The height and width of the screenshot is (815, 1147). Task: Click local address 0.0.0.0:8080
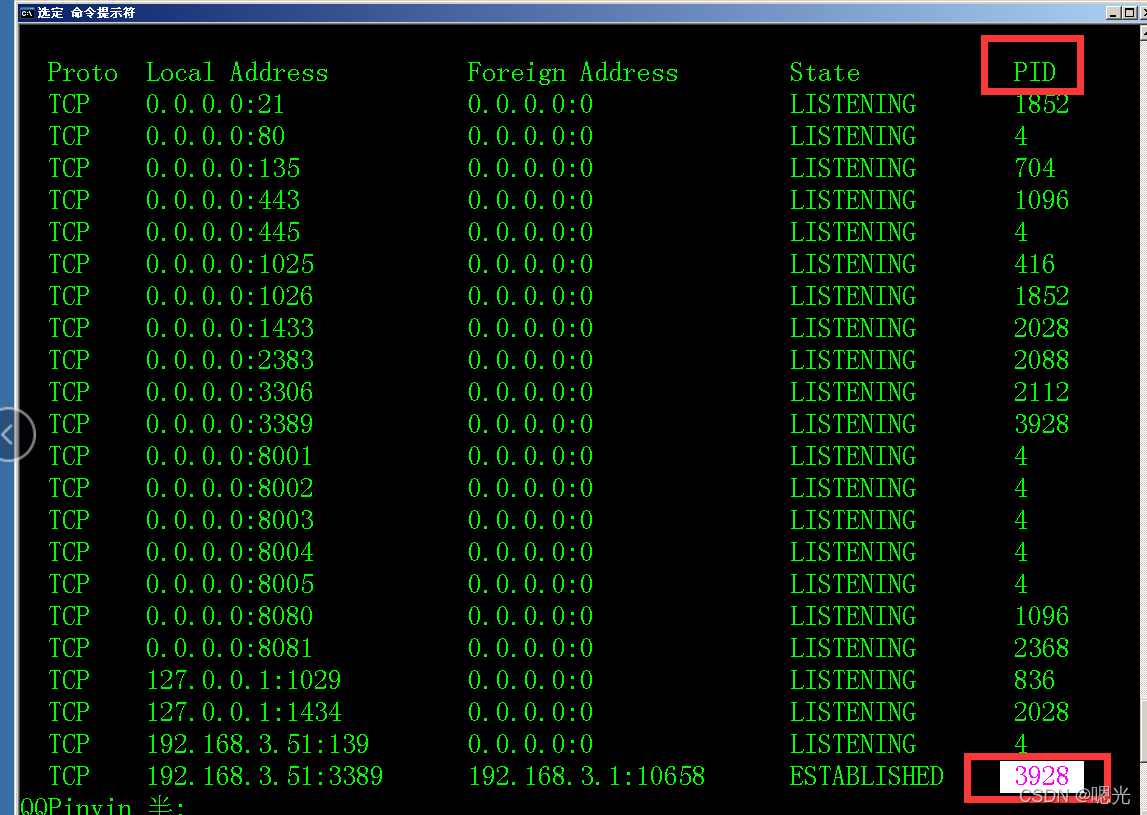click(230, 616)
